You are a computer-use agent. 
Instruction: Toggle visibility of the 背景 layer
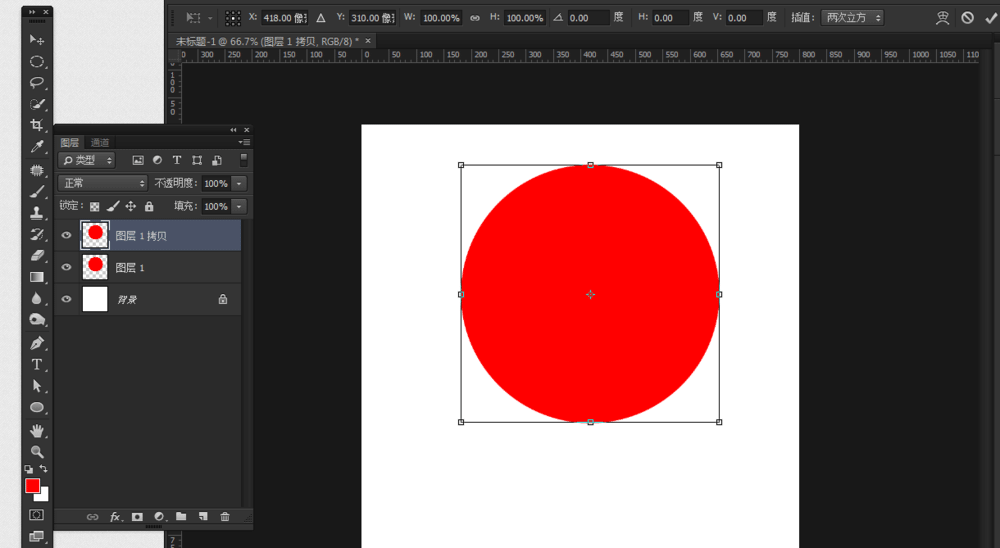[67, 299]
